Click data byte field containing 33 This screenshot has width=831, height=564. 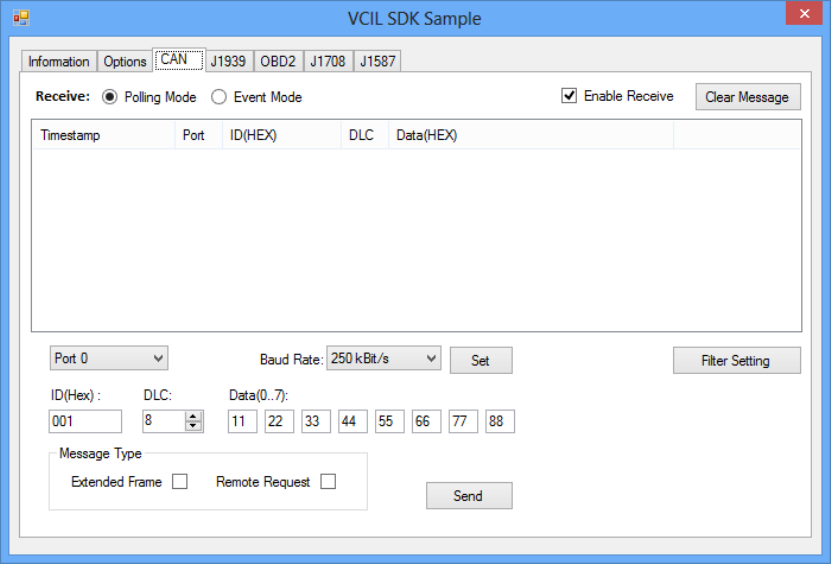pos(316,421)
